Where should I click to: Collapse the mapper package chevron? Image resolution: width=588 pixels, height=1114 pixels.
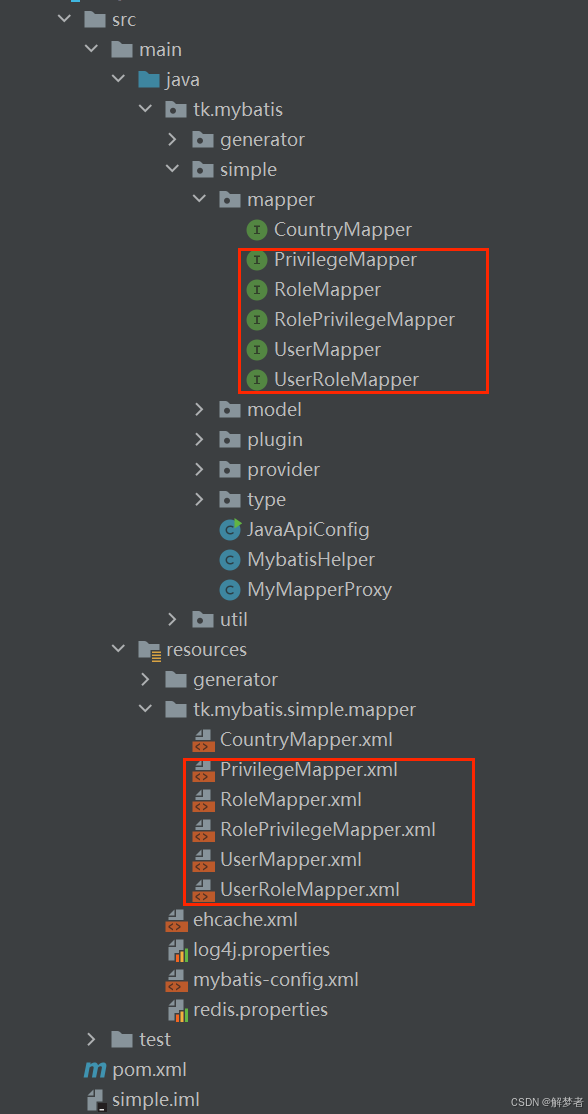[x=200, y=199]
